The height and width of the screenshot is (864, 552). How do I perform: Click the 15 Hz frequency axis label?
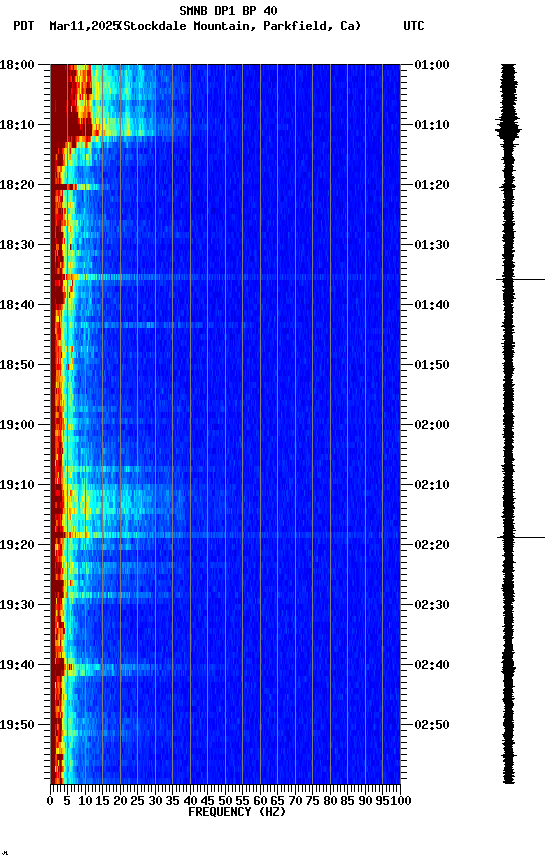click(x=102, y=801)
